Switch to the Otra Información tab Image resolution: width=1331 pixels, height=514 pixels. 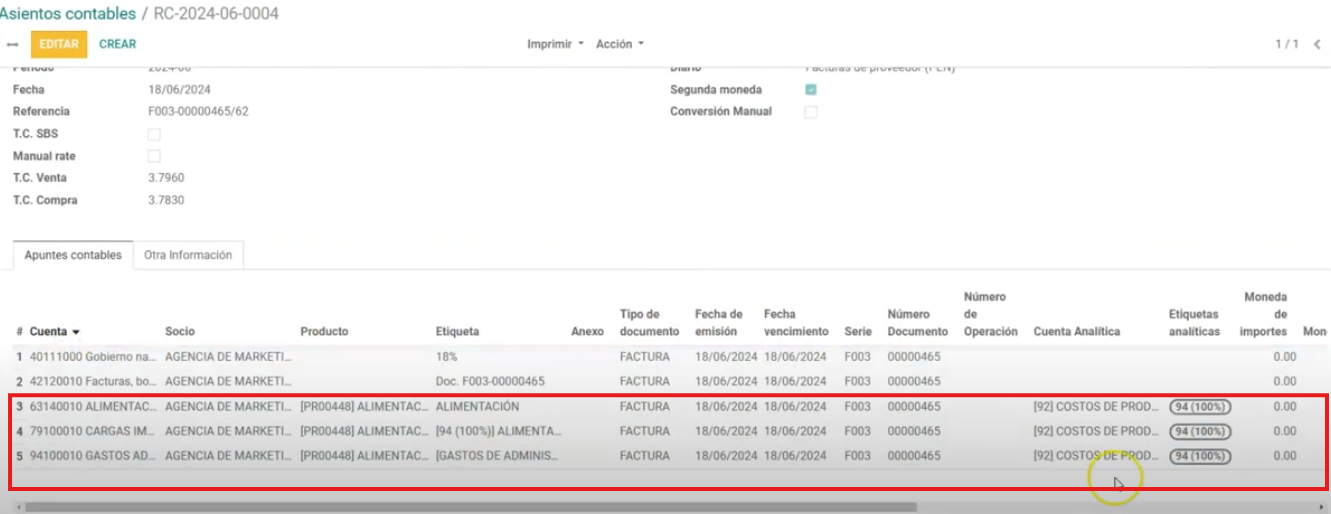pos(188,255)
